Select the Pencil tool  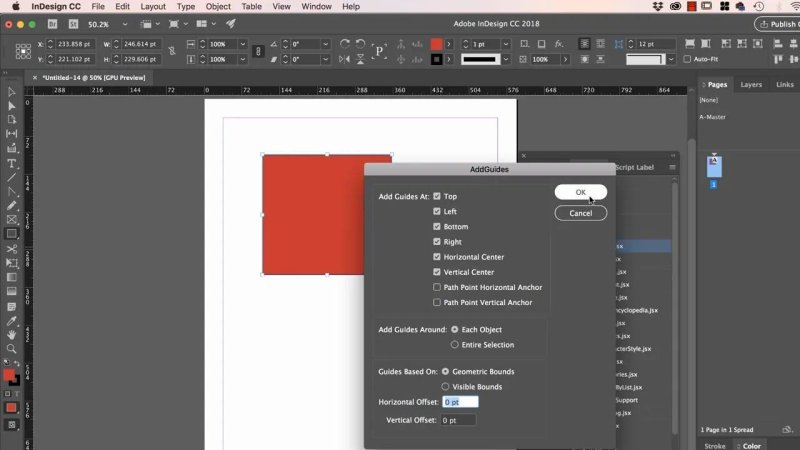coord(11,206)
